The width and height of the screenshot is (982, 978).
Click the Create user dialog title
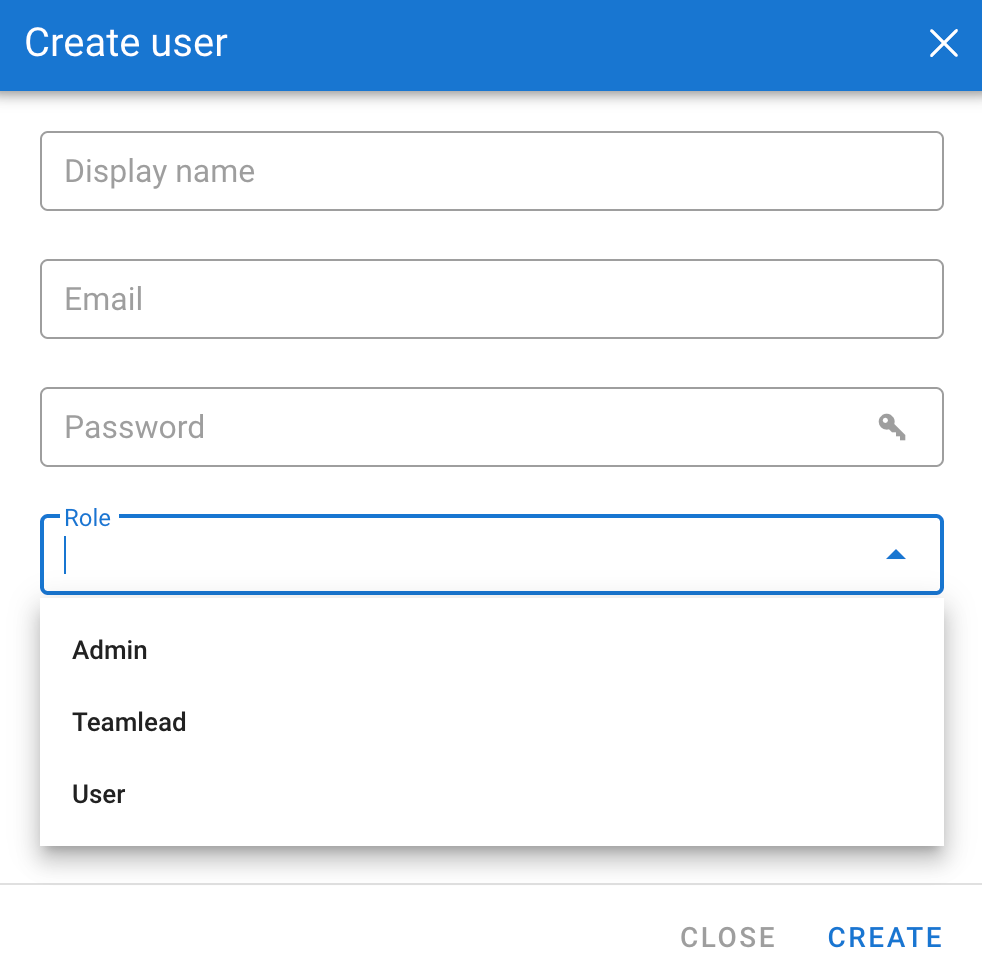[x=126, y=43]
